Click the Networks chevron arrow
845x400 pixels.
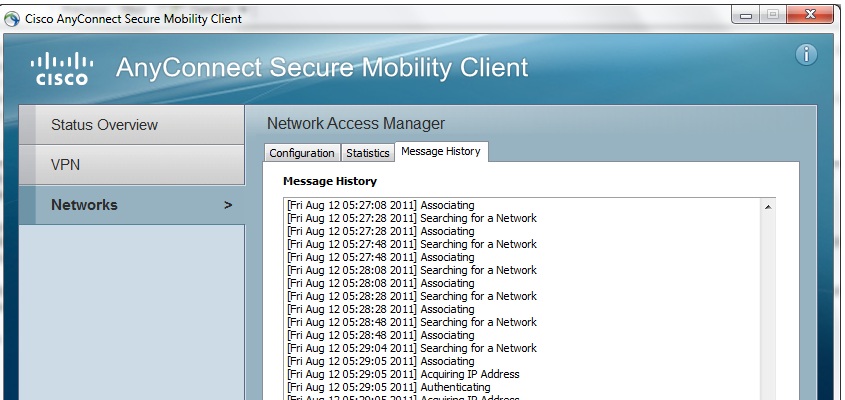(x=228, y=205)
